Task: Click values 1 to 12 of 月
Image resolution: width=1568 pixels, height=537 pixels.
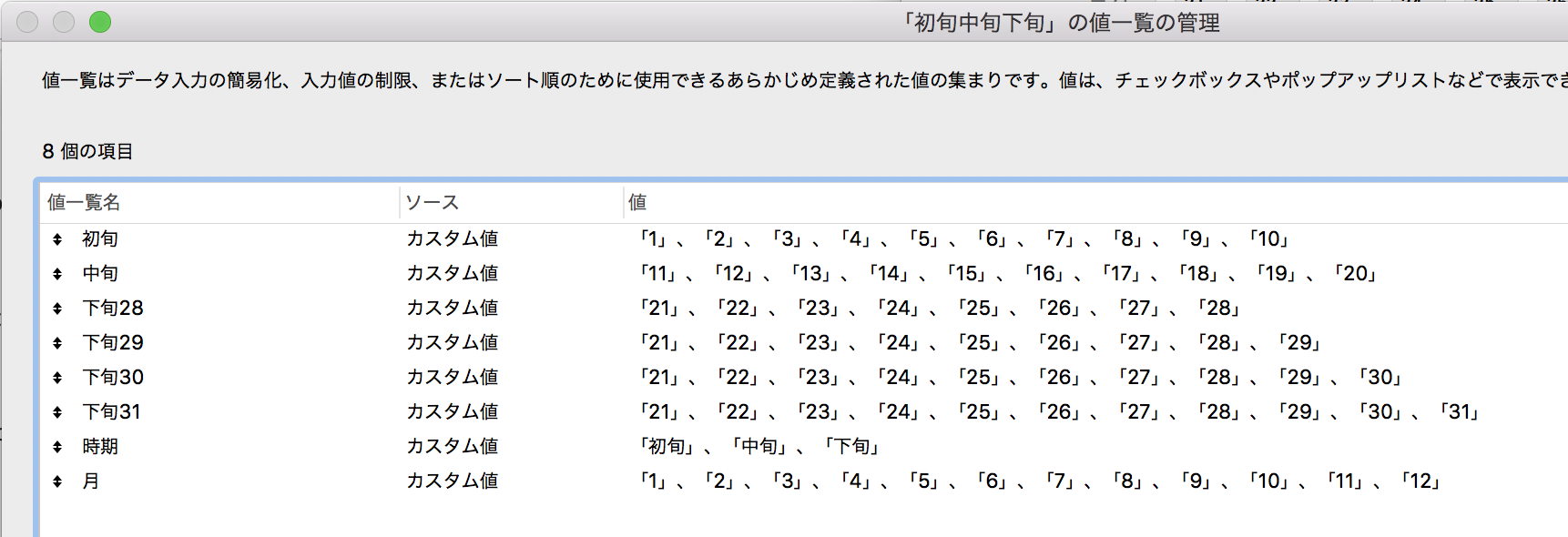Action: click(x=1040, y=481)
